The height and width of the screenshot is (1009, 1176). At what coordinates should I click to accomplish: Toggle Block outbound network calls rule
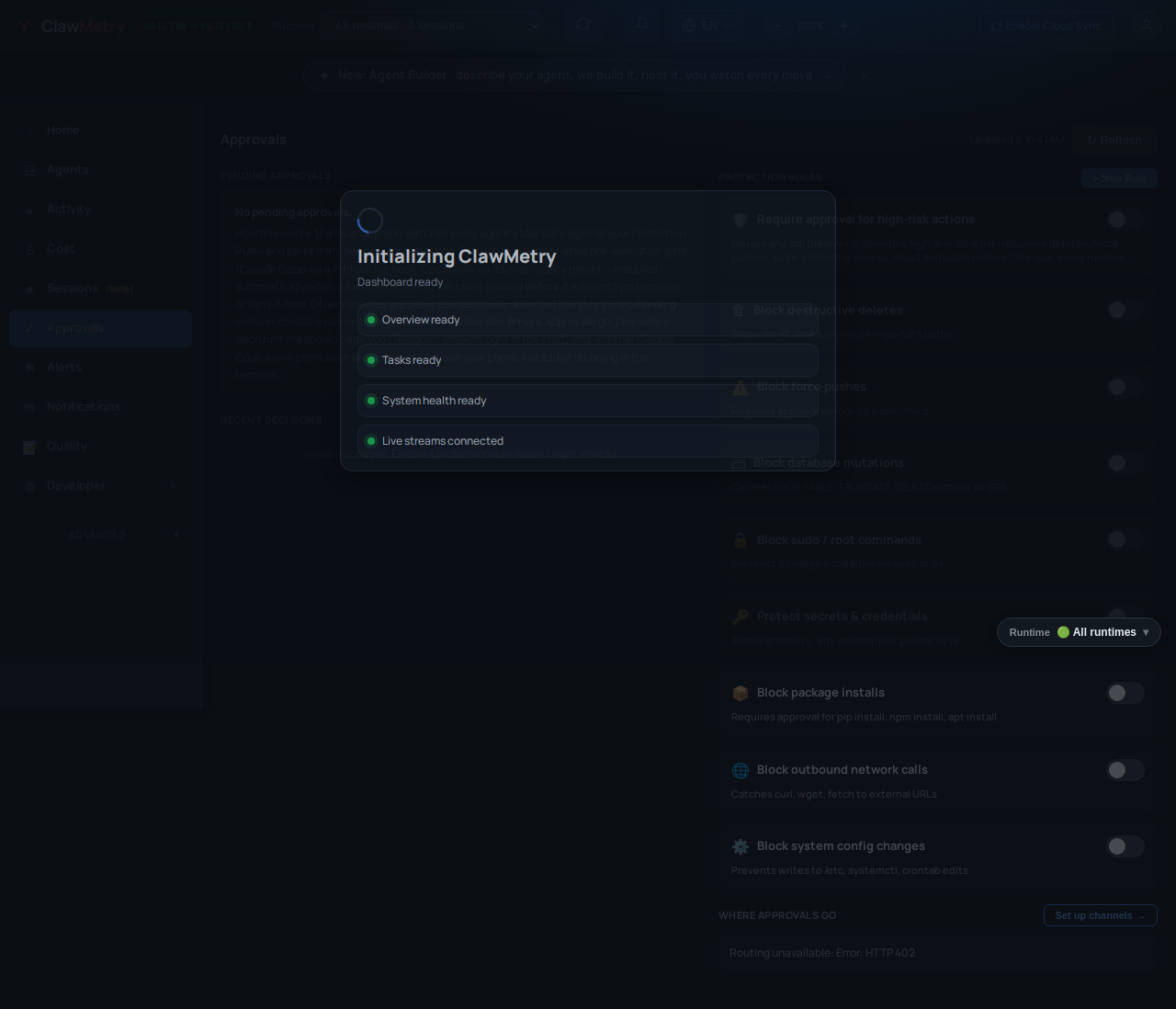(x=1125, y=770)
